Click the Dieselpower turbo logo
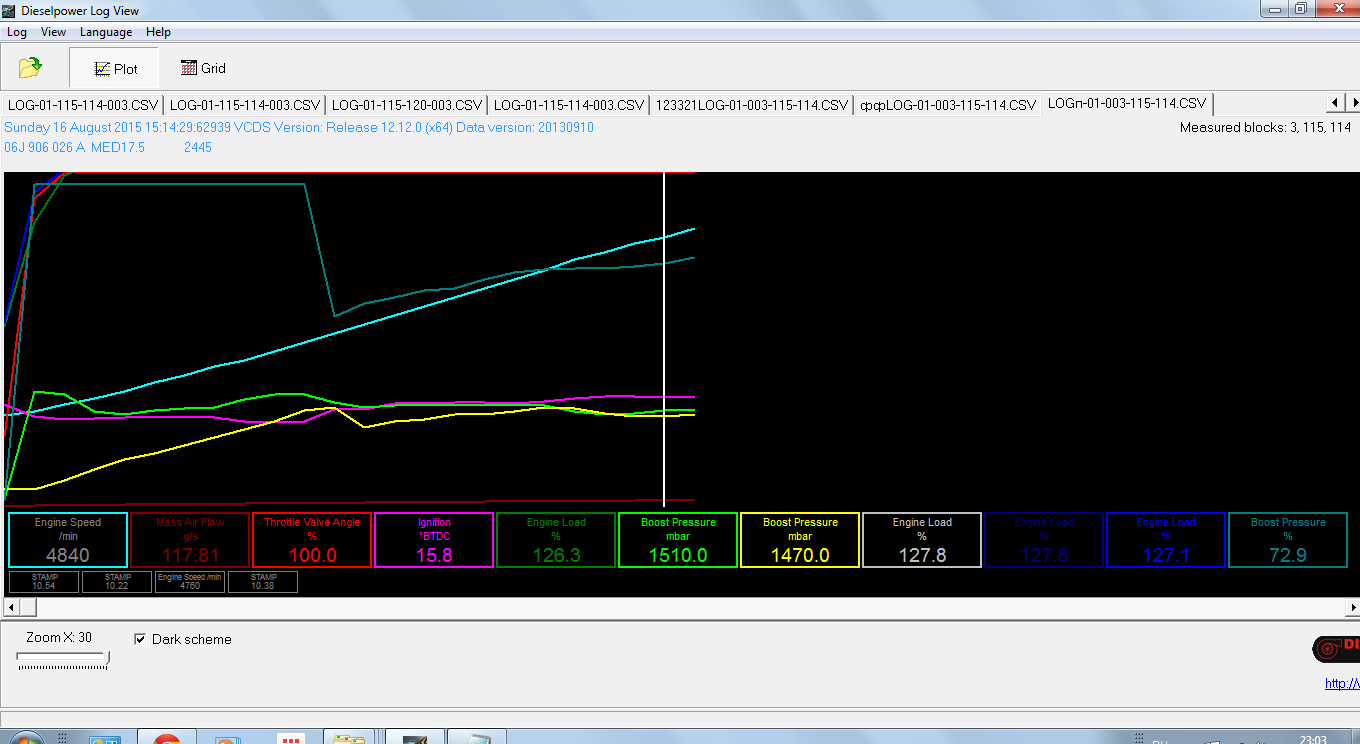 1336,649
